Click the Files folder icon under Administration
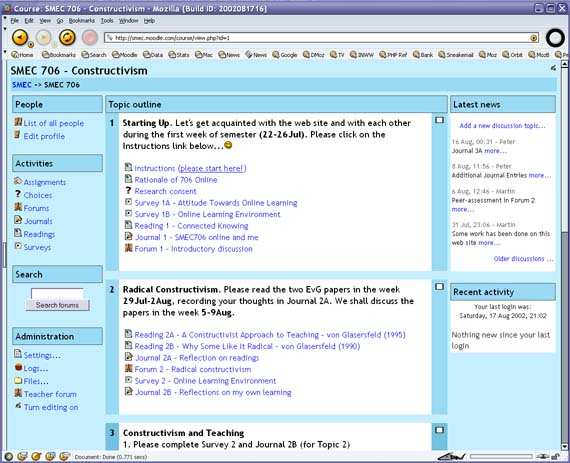The width and height of the screenshot is (570, 463). click(x=18, y=380)
